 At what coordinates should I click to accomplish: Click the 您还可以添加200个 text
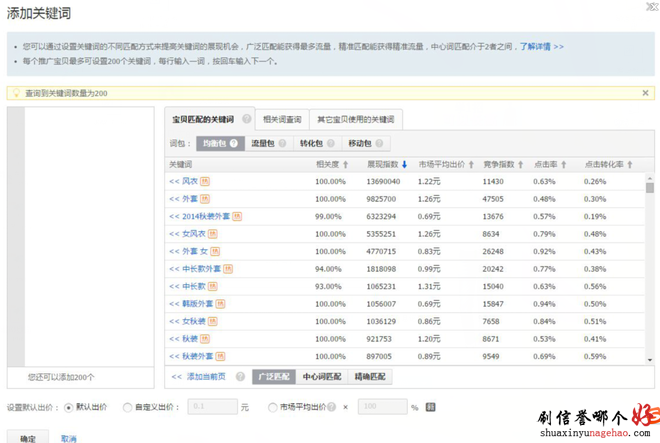pyautogui.click(x=61, y=377)
